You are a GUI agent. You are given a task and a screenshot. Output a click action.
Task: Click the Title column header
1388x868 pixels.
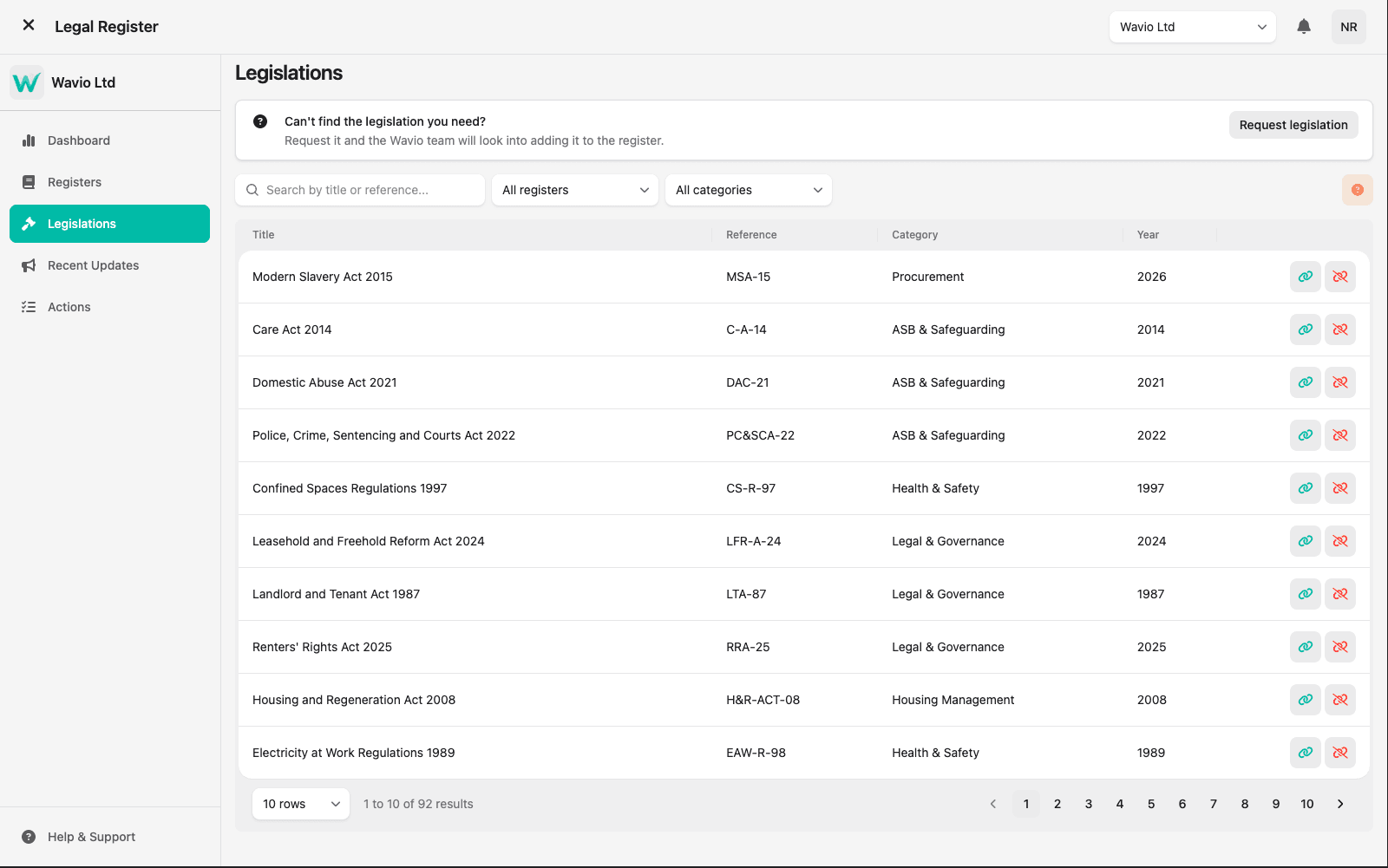click(x=264, y=235)
